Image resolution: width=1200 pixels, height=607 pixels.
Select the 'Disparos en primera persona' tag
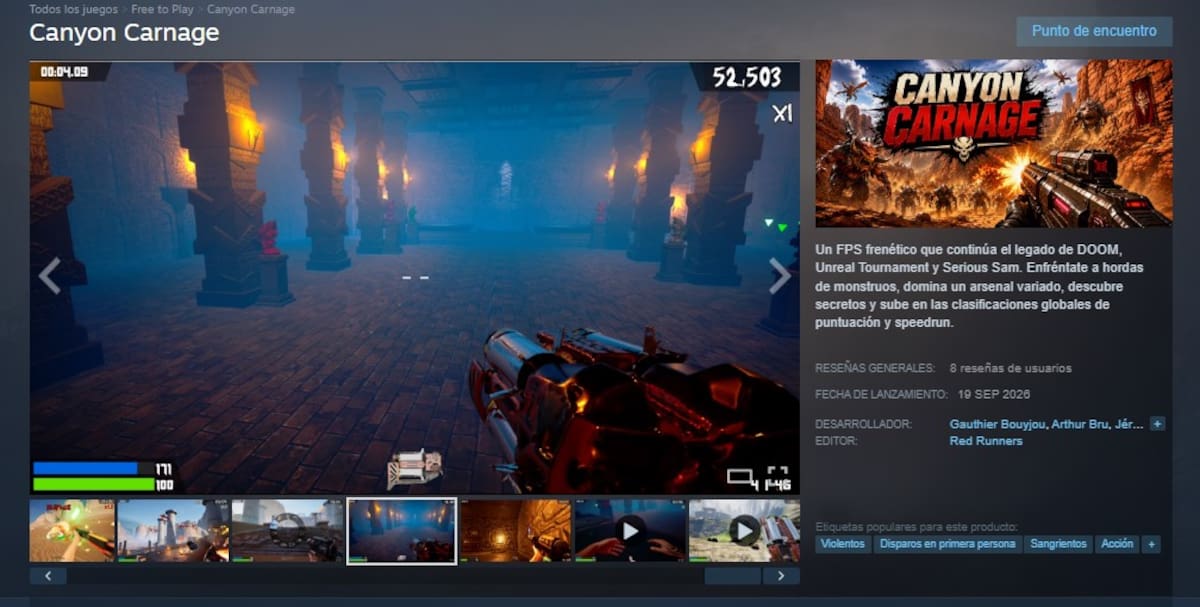click(948, 544)
